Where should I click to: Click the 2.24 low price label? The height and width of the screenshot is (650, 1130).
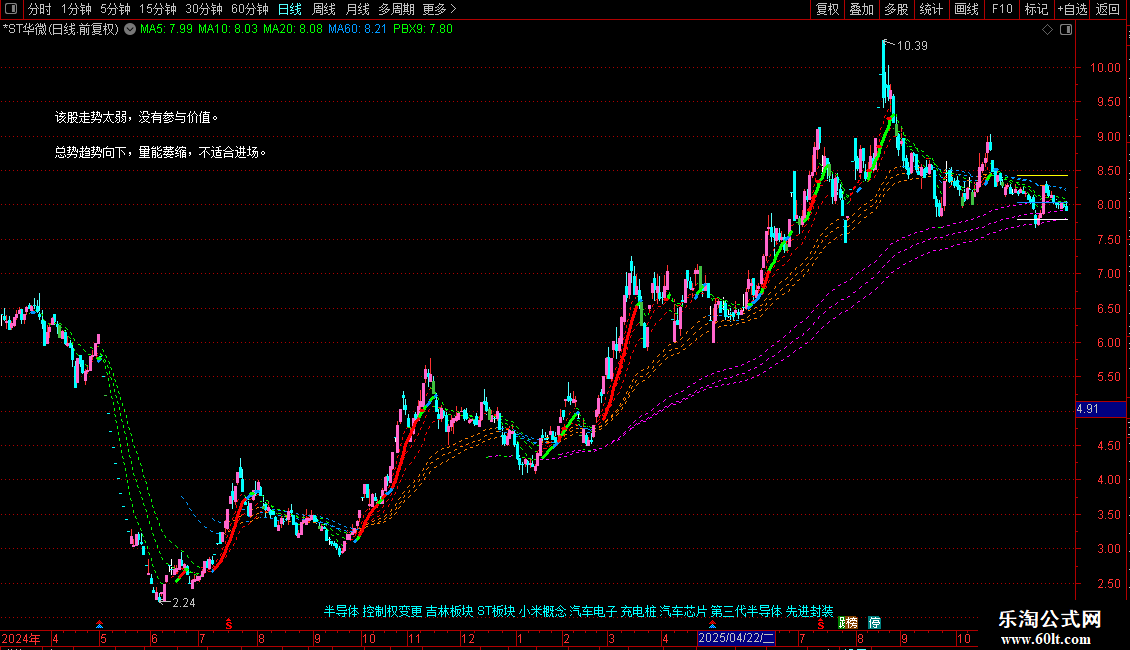coord(184,602)
